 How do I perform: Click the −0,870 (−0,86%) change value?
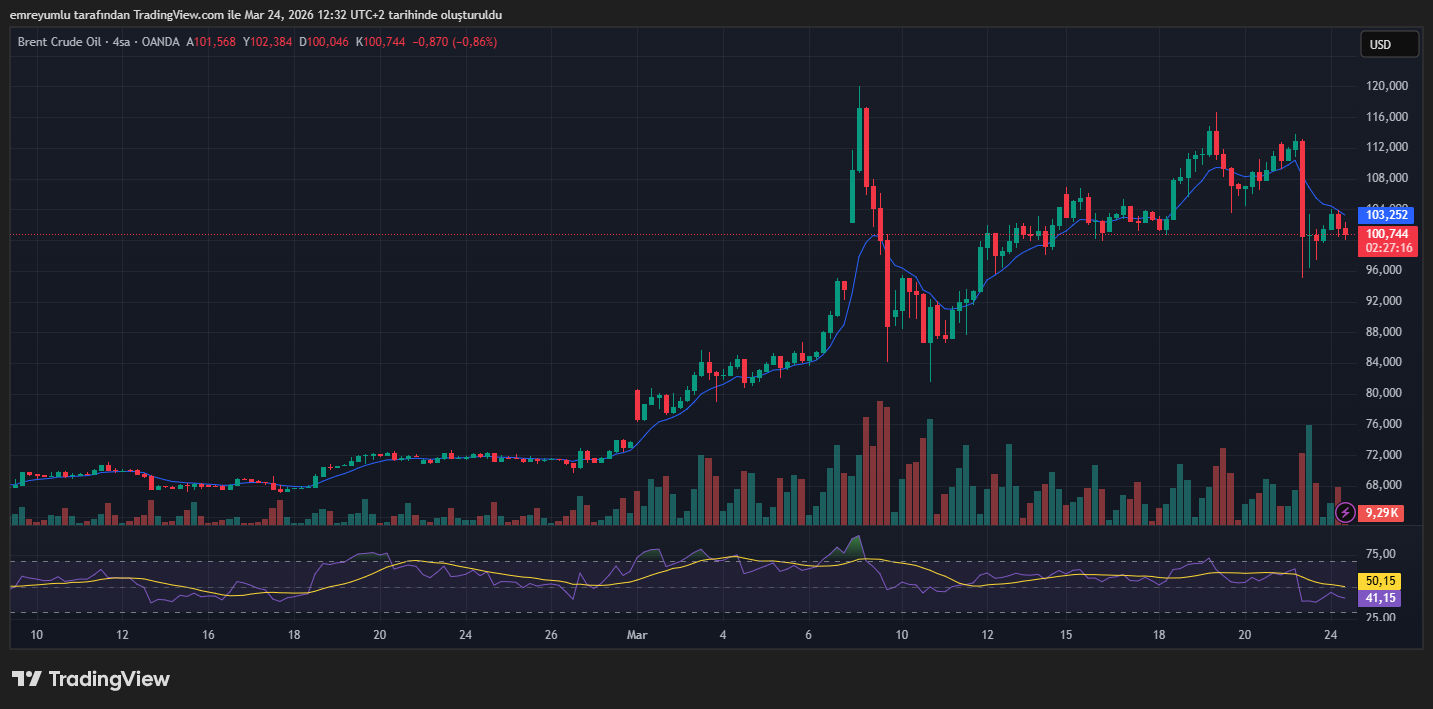[x=454, y=42]
